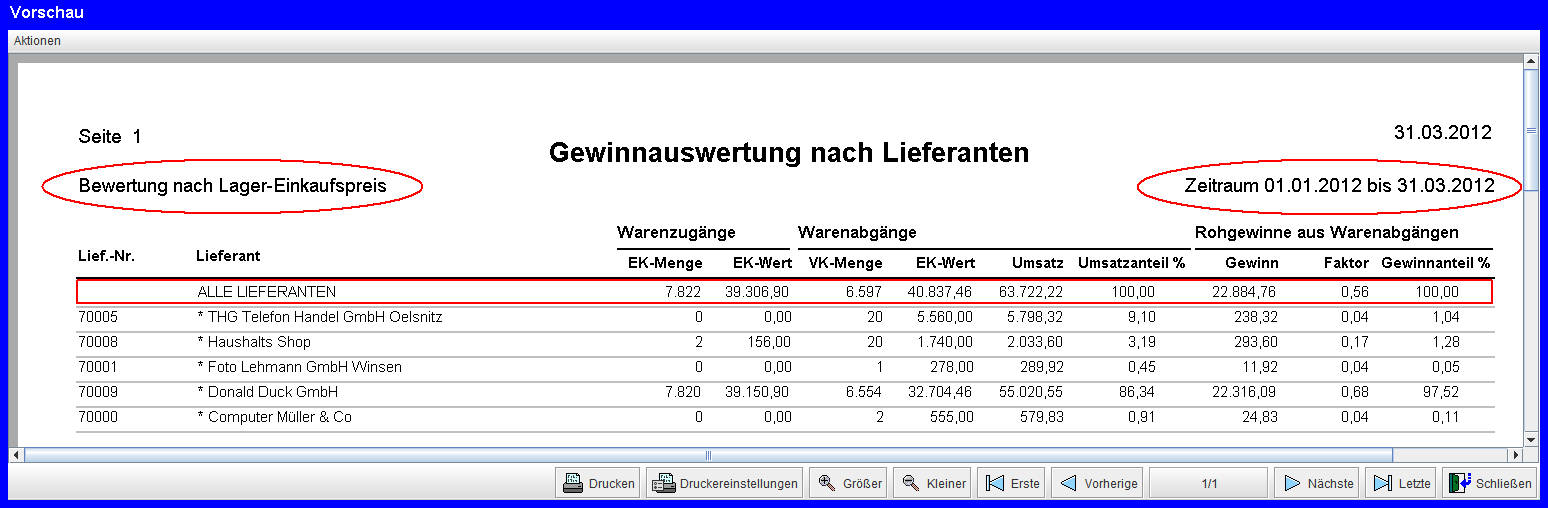1548x508 pixels.
Task: Zoom in with the Größer magnifier
Action: [848, 483]
